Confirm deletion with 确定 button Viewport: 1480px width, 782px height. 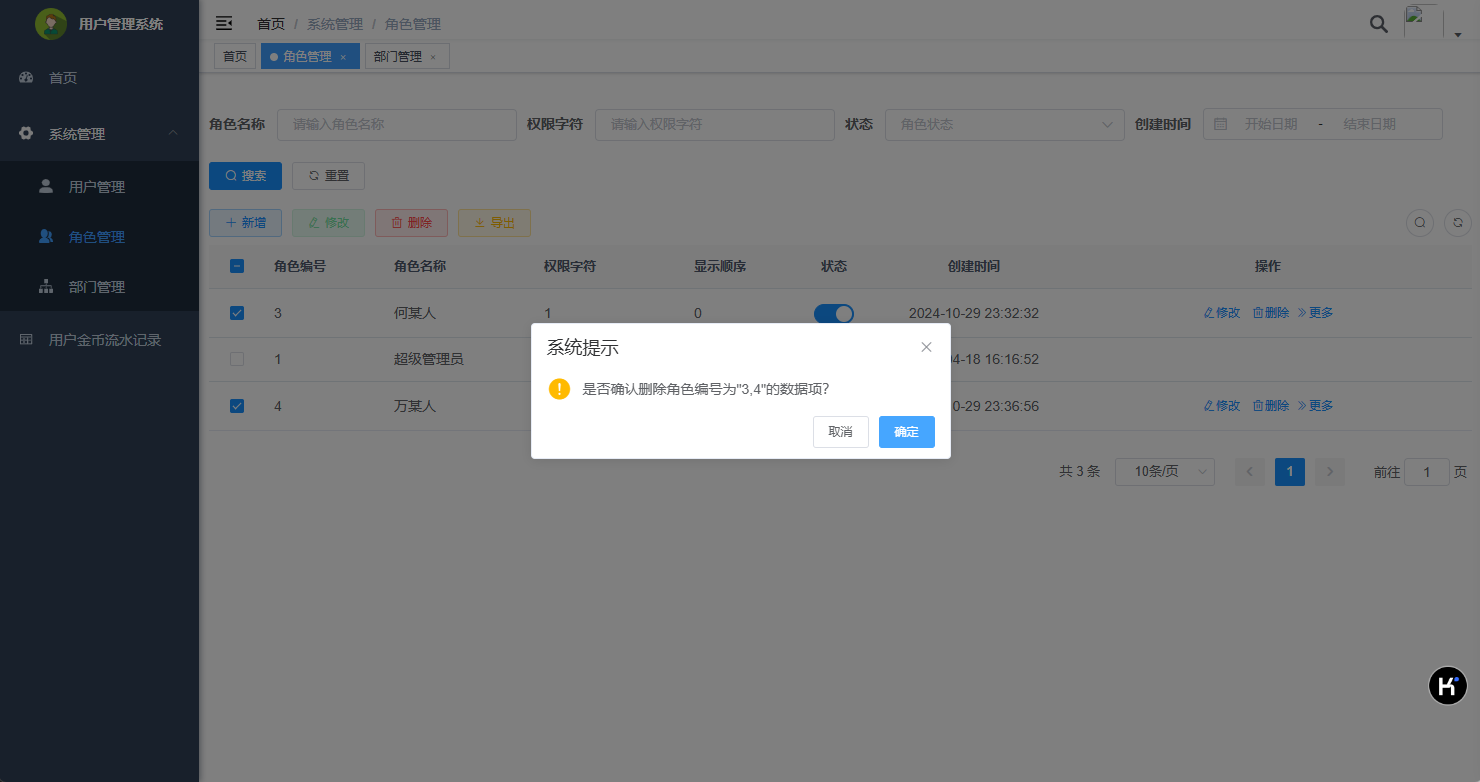[907, 432]
